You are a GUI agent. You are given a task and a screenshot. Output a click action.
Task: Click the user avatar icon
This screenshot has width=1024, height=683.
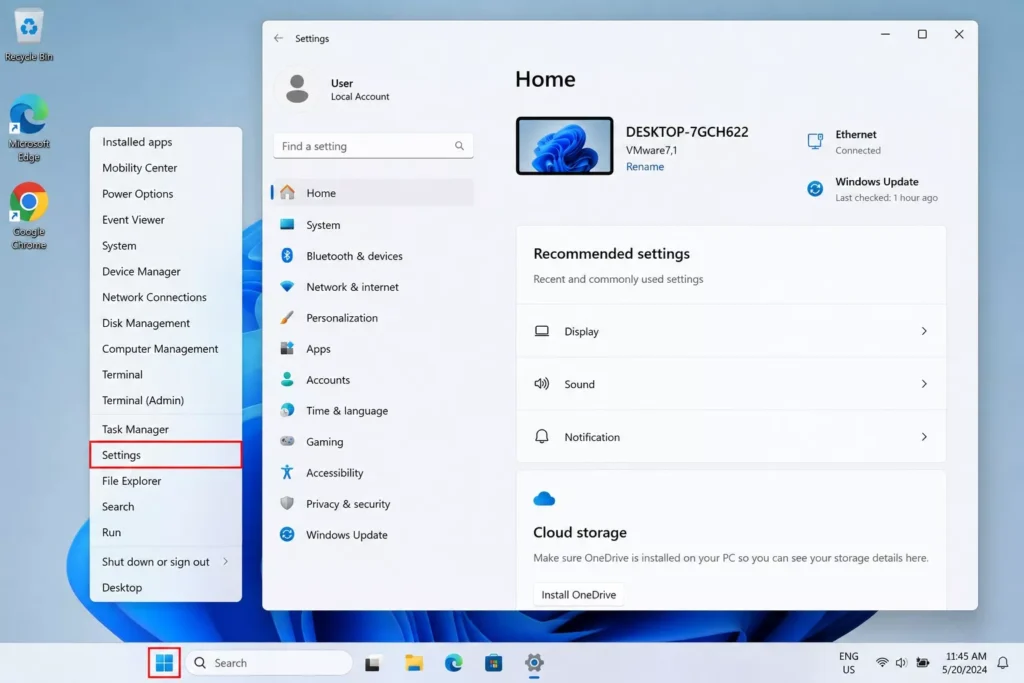coord(297,89)
